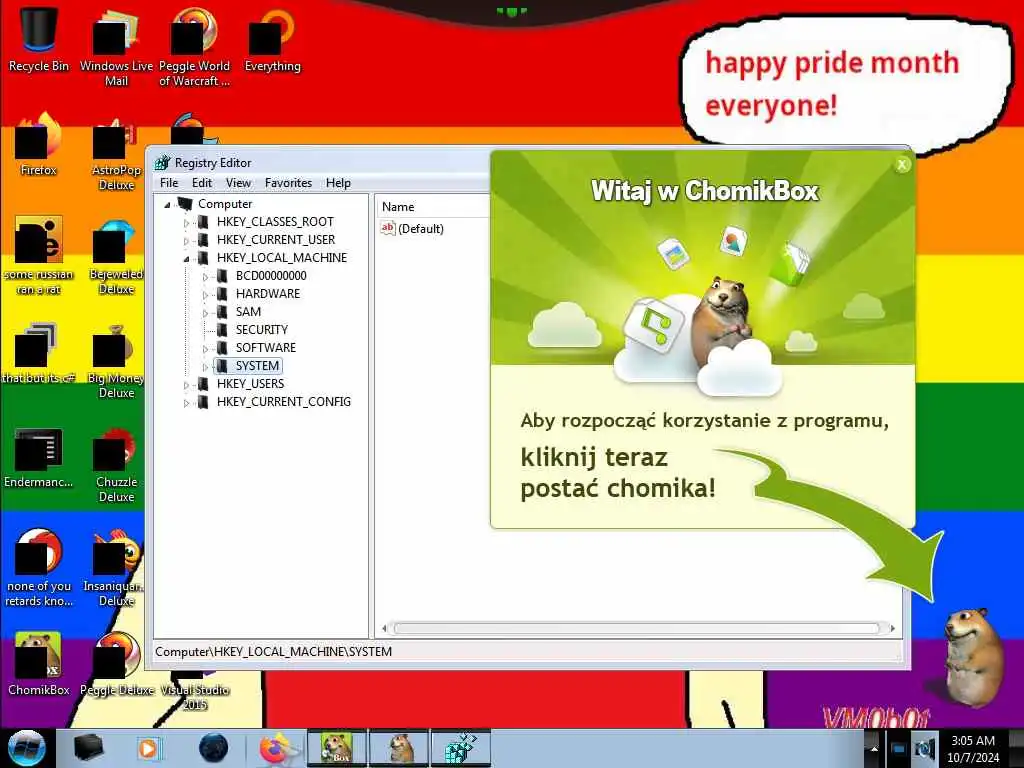
Task: Switch to the hamster taskbar button
Action: coord(399,748)
